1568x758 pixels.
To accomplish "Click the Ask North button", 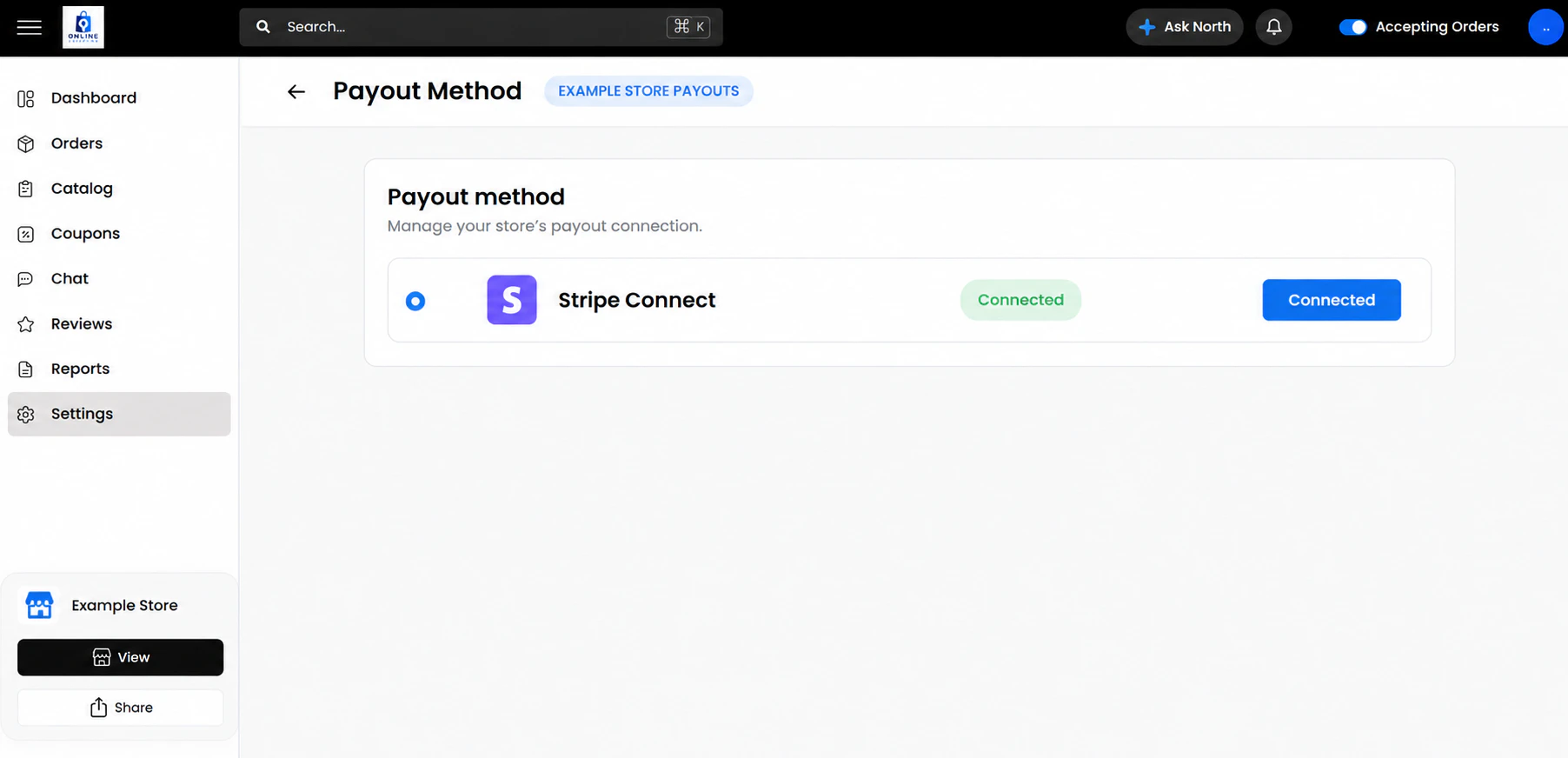I will [x=1185, y=27].
